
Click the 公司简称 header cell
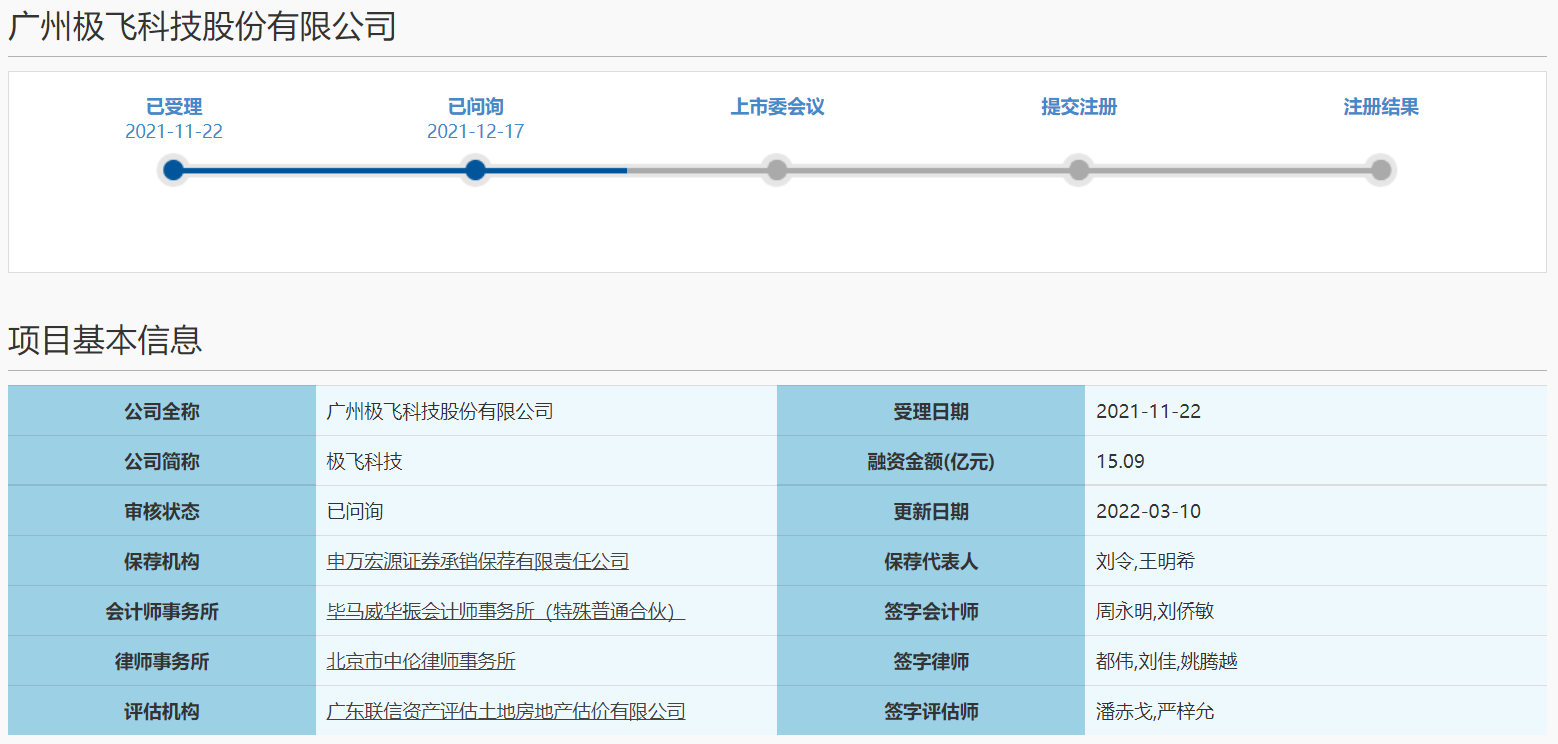tap(162, 461)
